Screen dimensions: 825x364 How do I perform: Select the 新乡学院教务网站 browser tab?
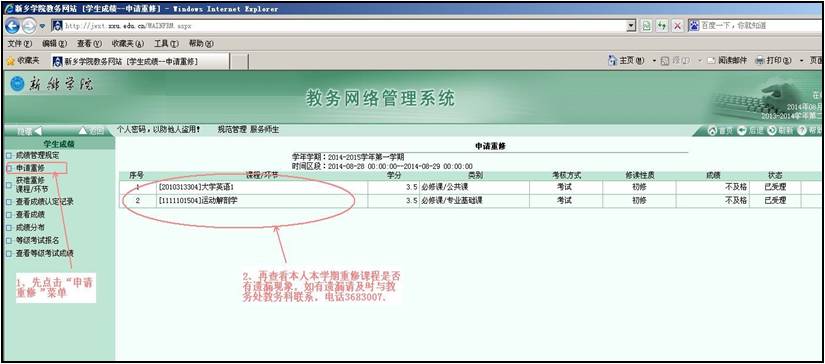pos(140,62)
